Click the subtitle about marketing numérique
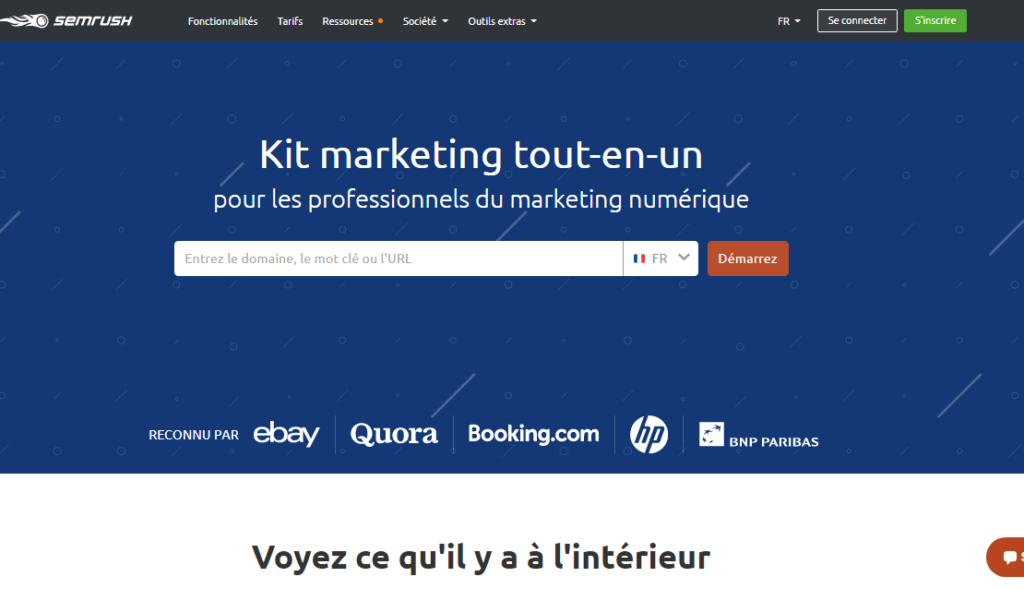The width and height of the screenshot is (1024, 589). tap(481, 200)
